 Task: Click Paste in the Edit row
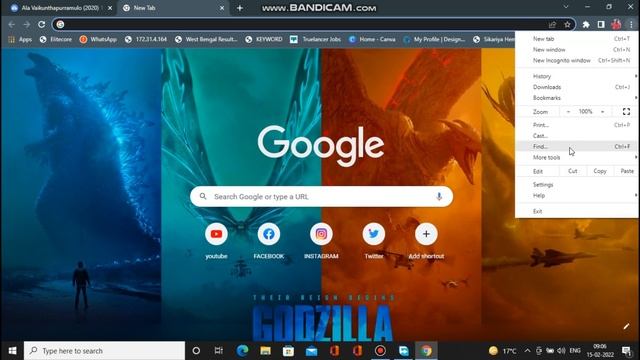pyautogui.click(x=627, y=171)
